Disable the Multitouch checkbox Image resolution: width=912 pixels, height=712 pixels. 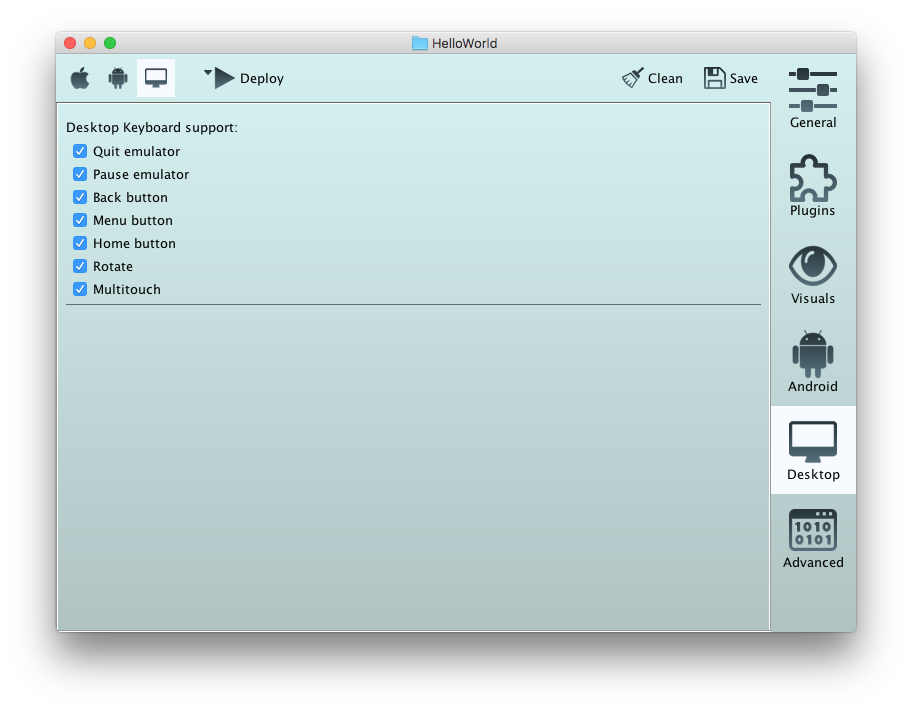pyautogui.click(x=80, y=289)
